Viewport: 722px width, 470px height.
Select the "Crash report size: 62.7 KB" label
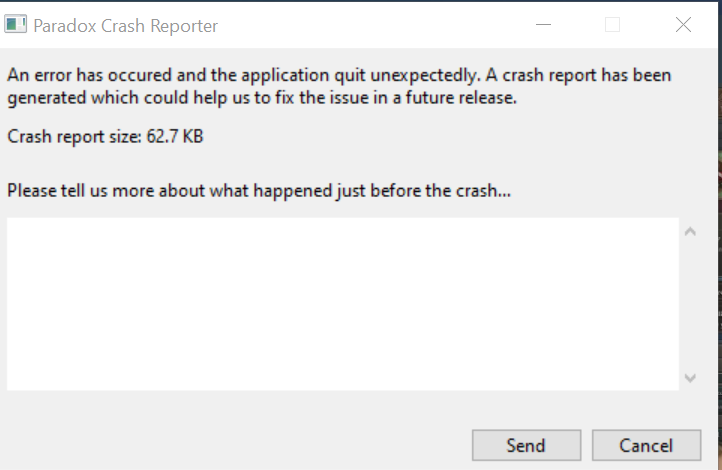click(x=105, y=137)
